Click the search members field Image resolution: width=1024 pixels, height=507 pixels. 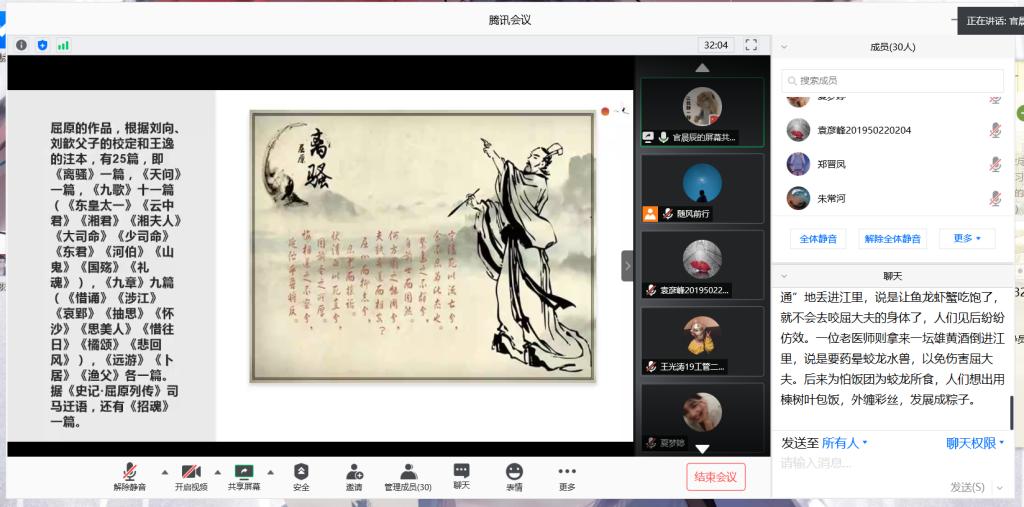pos(892,81)
